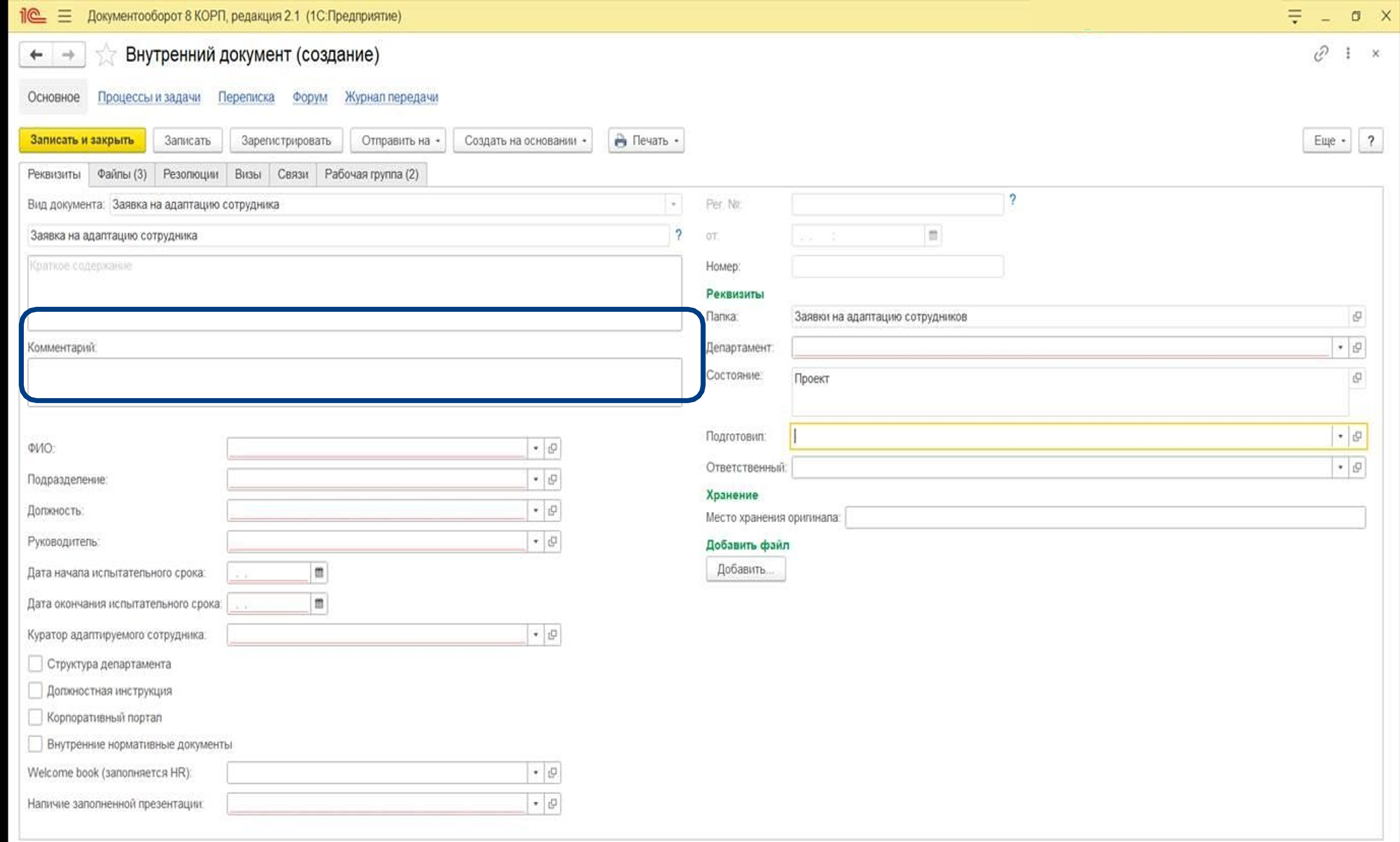Switch to the Рабочая группа (2) tab
This screenshot has width=1400, height=842.
tap(371, 174)
